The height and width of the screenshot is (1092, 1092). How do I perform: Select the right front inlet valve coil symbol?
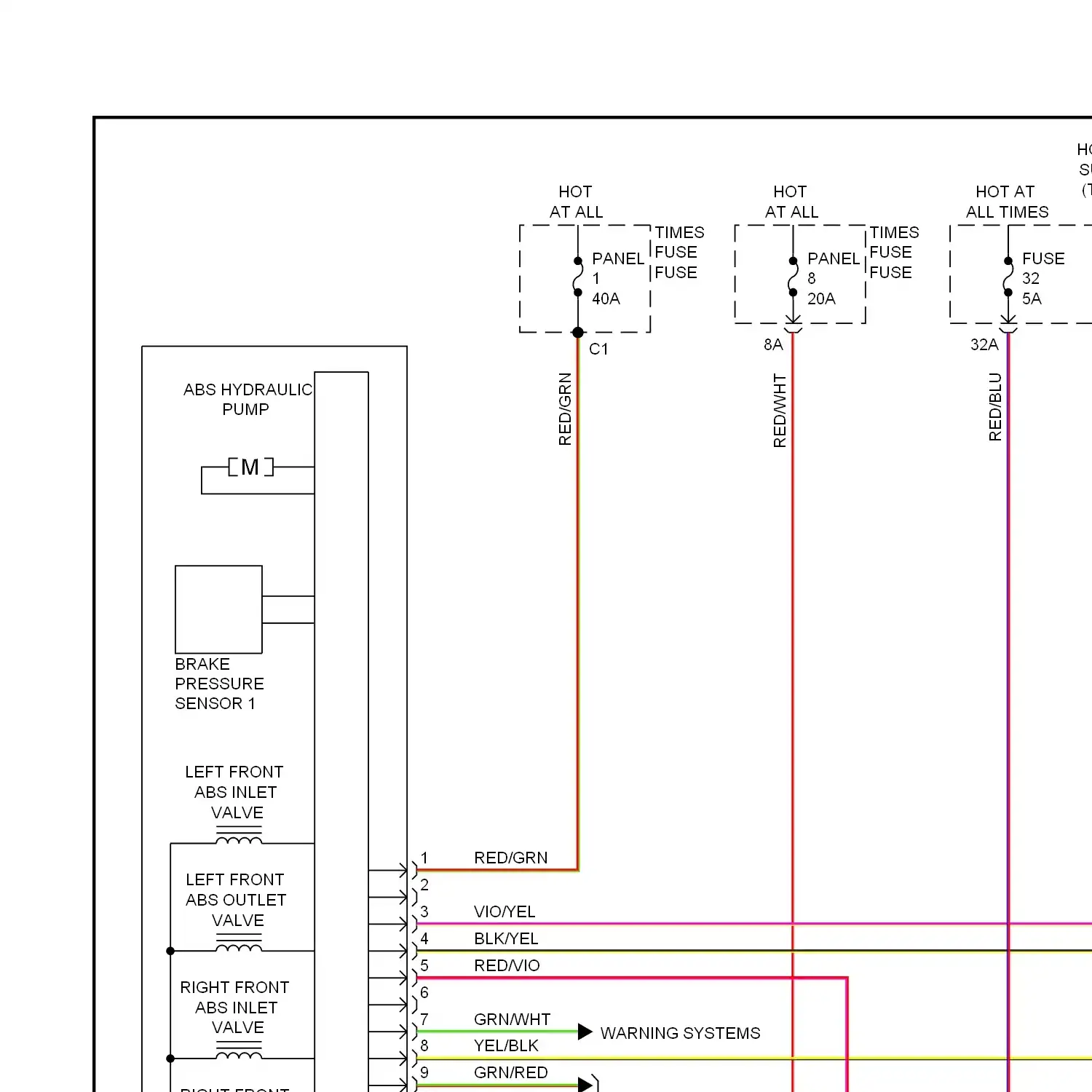(x=239, y=1051)
